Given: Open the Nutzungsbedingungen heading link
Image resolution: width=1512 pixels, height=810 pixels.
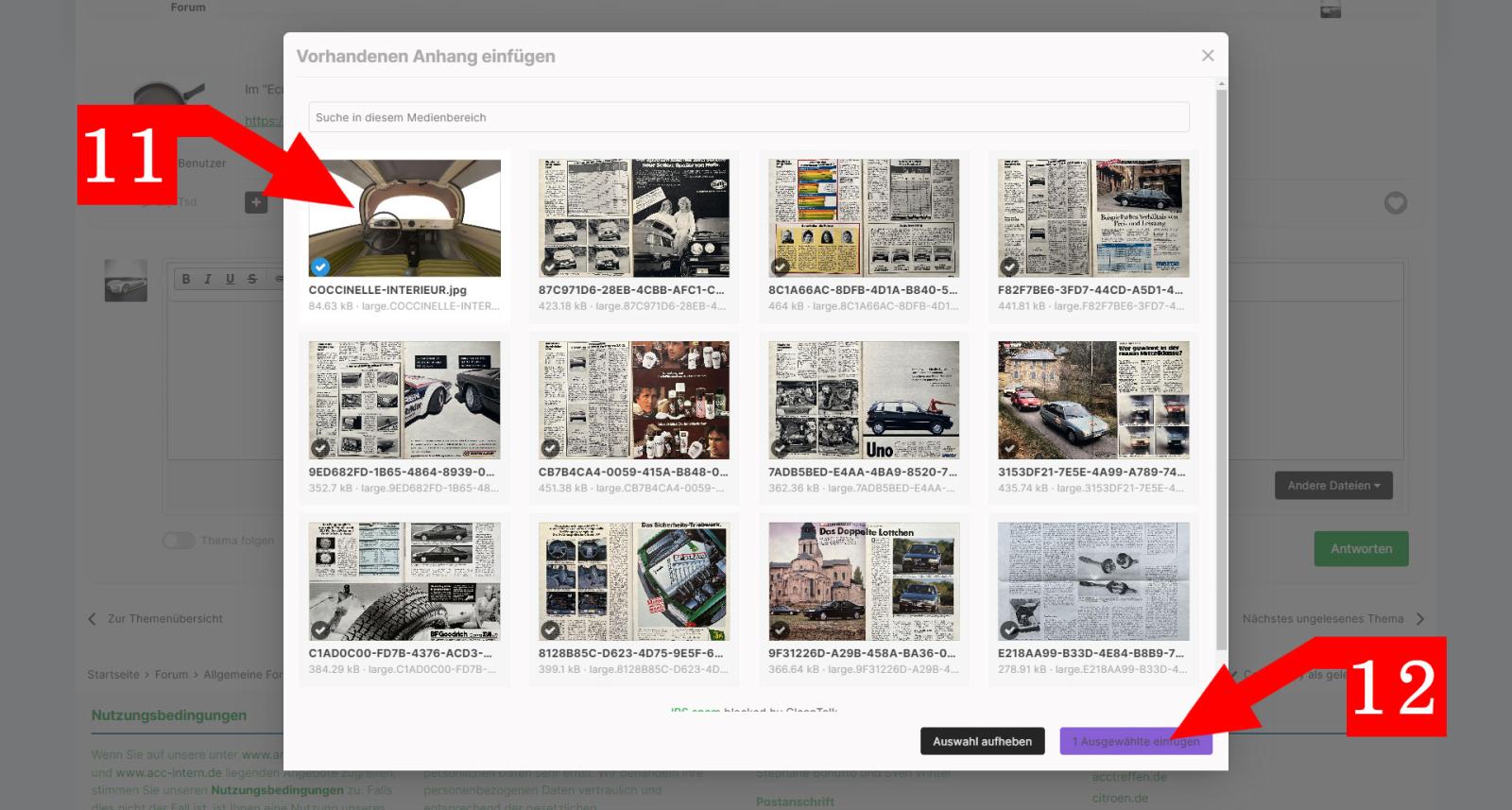Looking at the screenshot, I should (169, 715).
